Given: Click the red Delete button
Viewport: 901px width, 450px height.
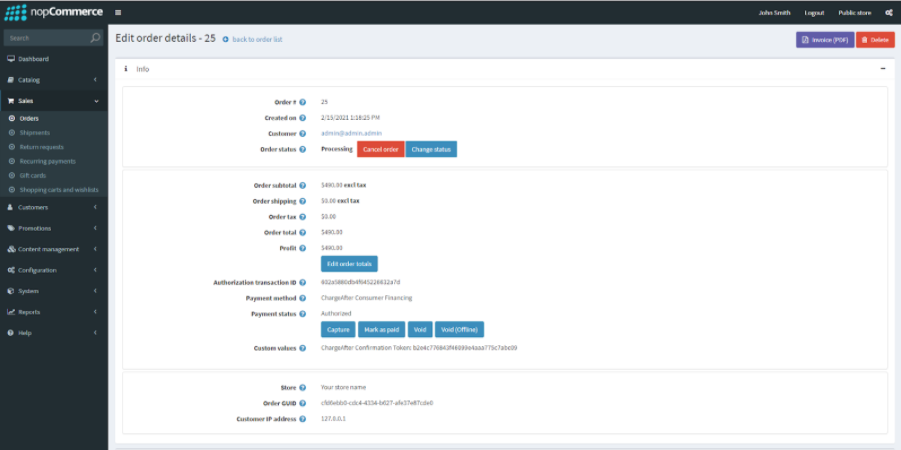Looking at the screenshot, I should tap(875, 40).
